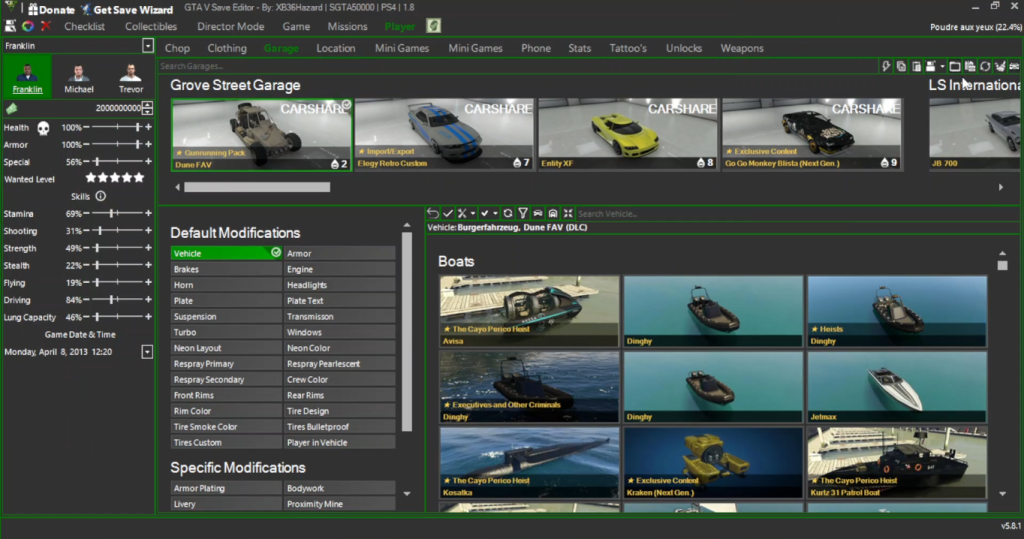The image size is (1024, 539).
Task: Adjust the Driving skill slider
Action: click(118, 300)
